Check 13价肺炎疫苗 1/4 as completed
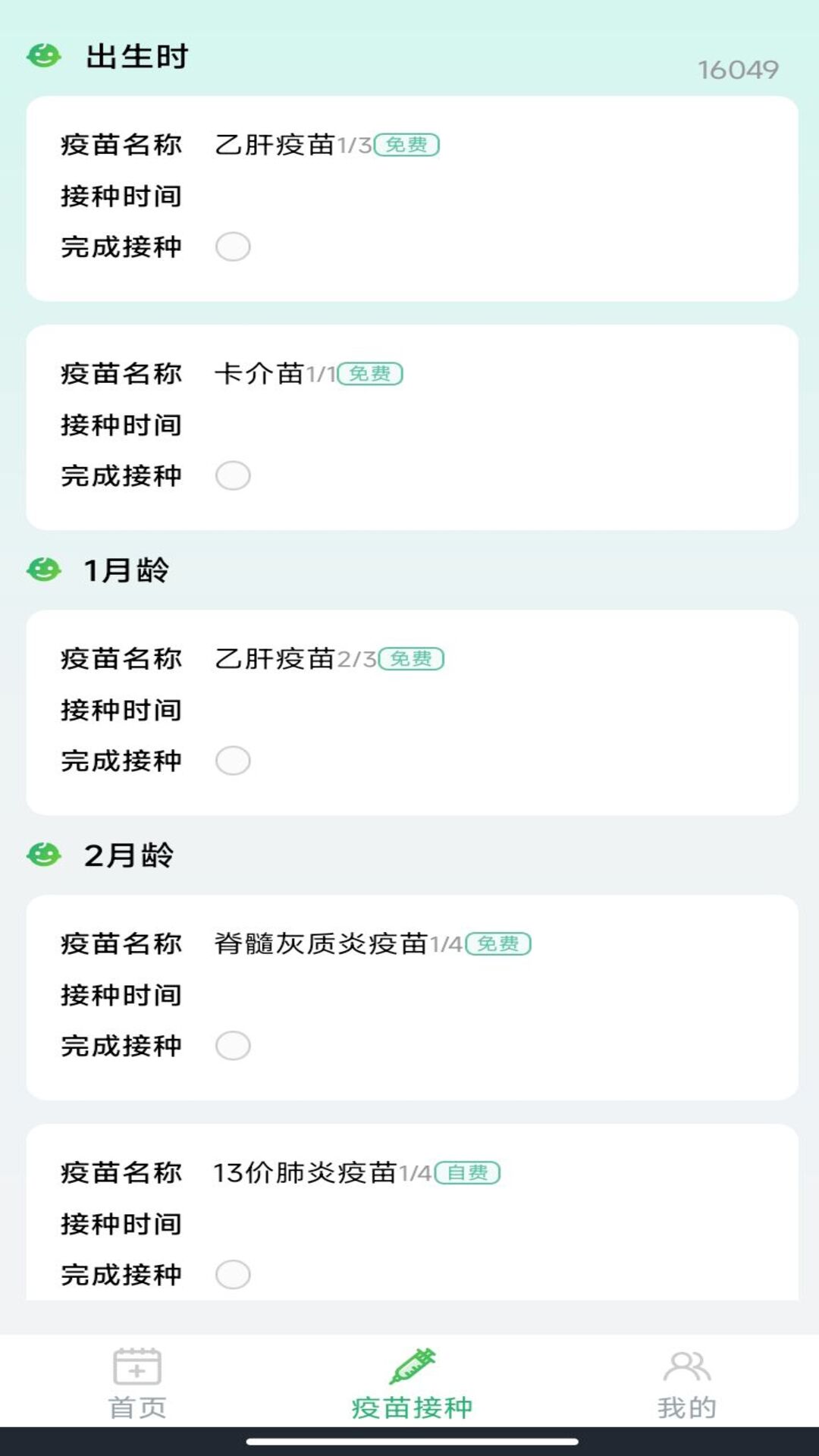819x1456 pixels. [233, 1275]
